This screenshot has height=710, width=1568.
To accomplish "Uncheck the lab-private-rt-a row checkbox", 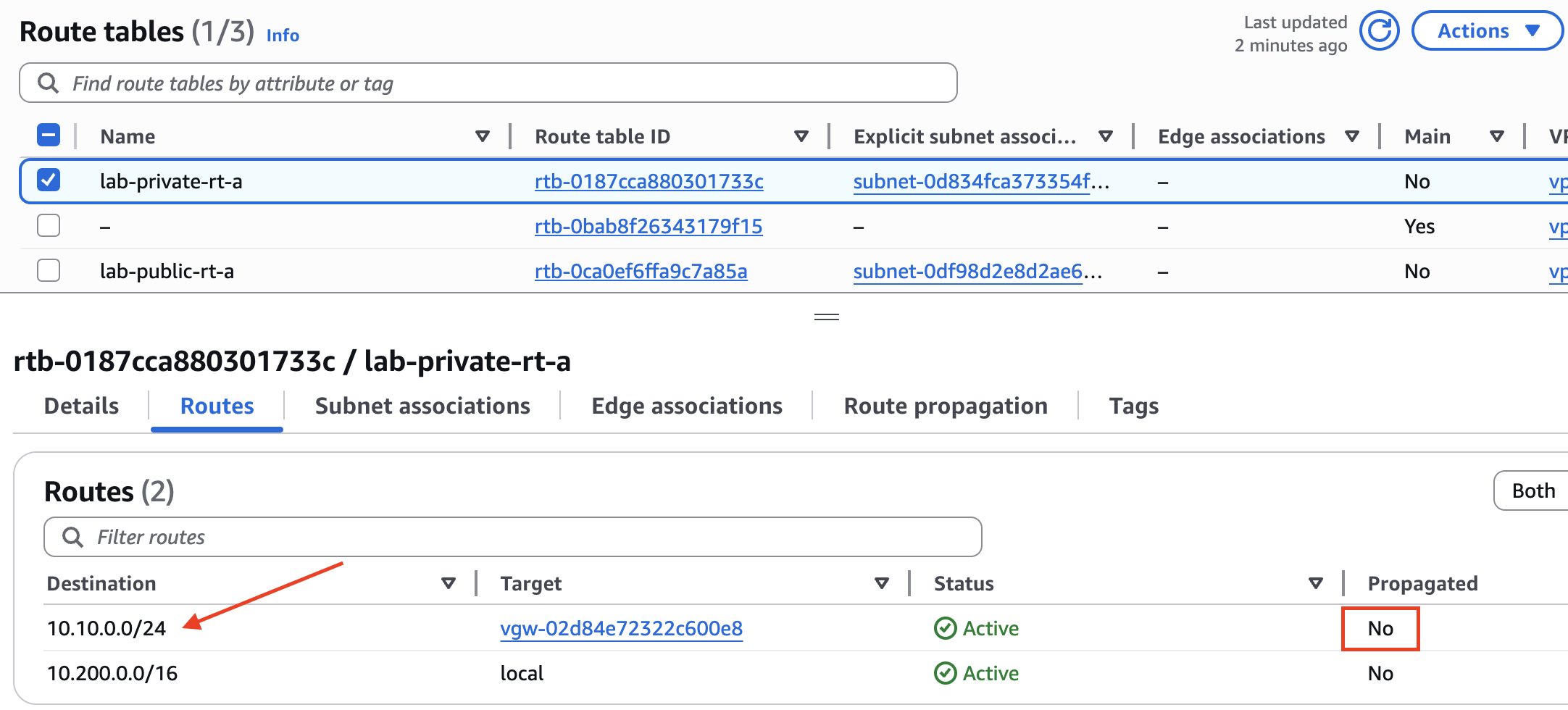I will pos(49,180).
